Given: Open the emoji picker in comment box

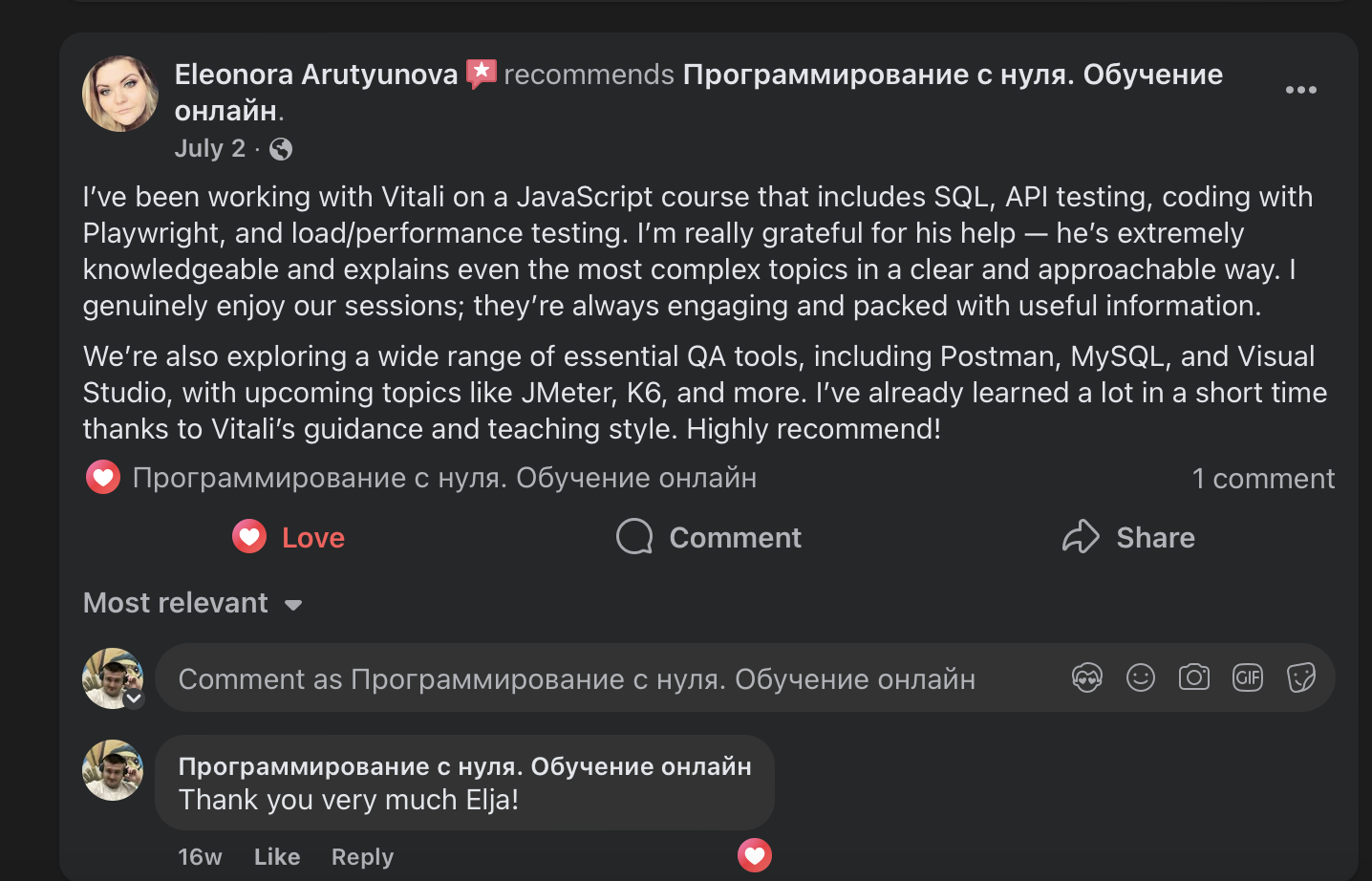Looking at the screenshot, I should click(1141, 678).
